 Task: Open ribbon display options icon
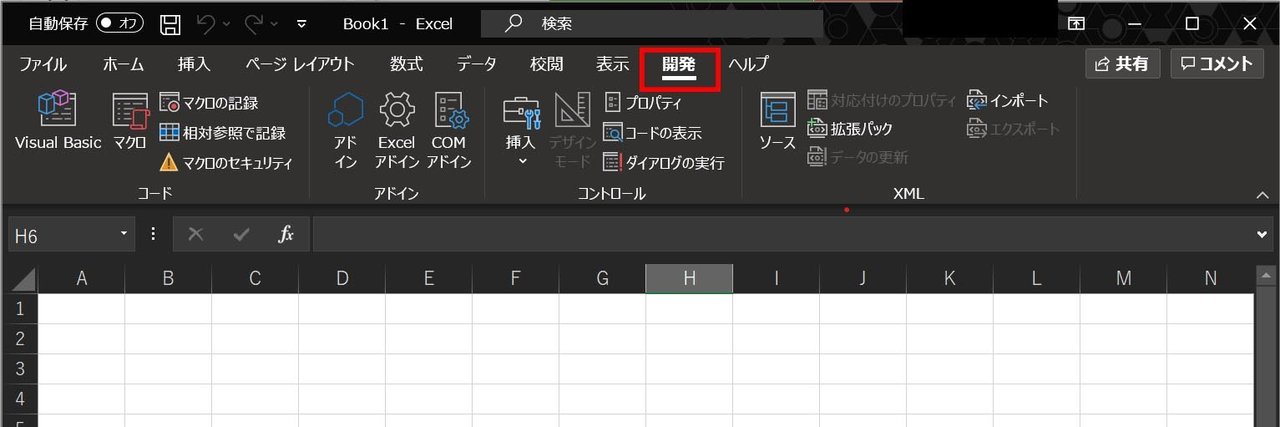[1076, 23]
